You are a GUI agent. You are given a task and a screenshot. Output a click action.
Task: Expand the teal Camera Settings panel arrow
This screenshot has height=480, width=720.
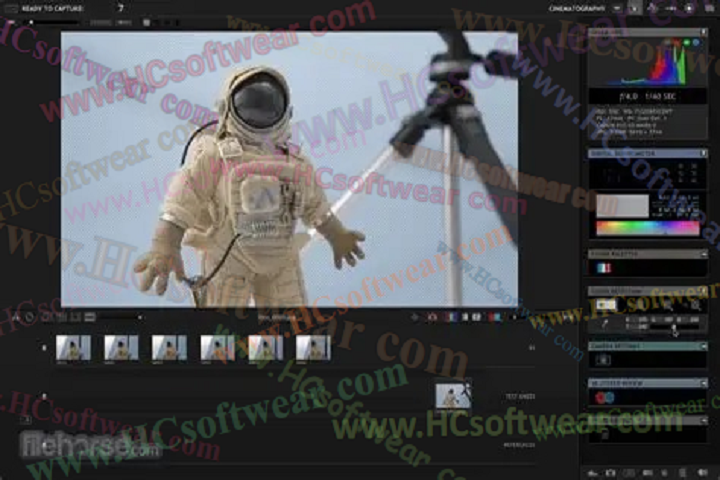pyautogui.click(x=703, y=346)
